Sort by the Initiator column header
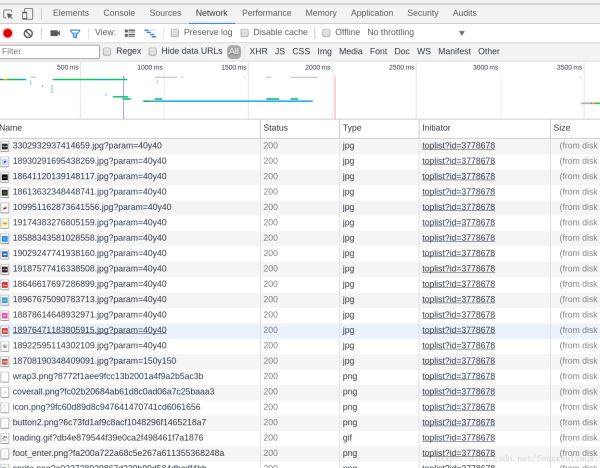Image resolution: width=600 pixels, height=468 pixels. point(484,128)
